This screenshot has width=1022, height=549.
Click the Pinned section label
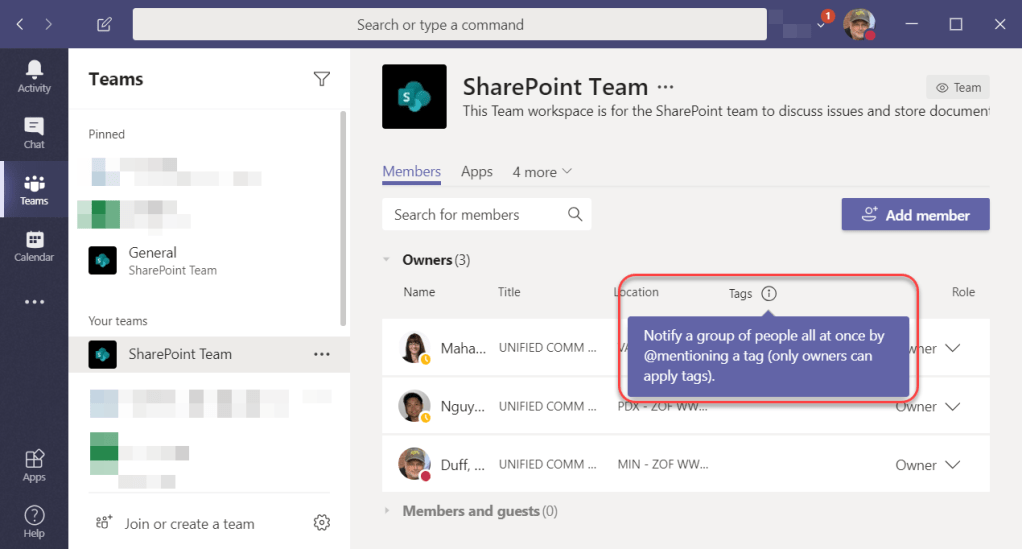coord(106,134)
